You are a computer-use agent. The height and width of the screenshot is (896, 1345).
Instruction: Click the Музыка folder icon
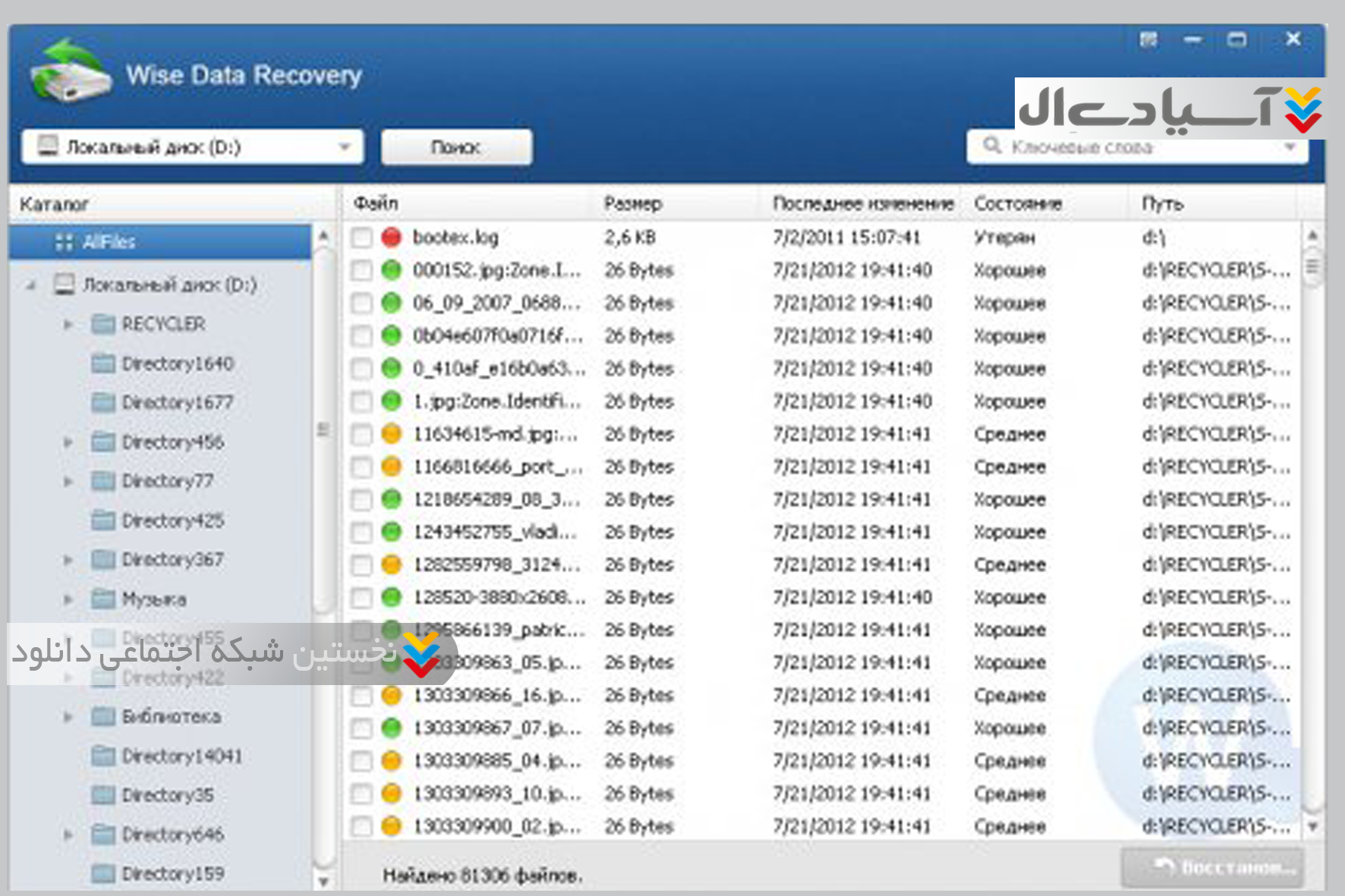coord(103,599)
